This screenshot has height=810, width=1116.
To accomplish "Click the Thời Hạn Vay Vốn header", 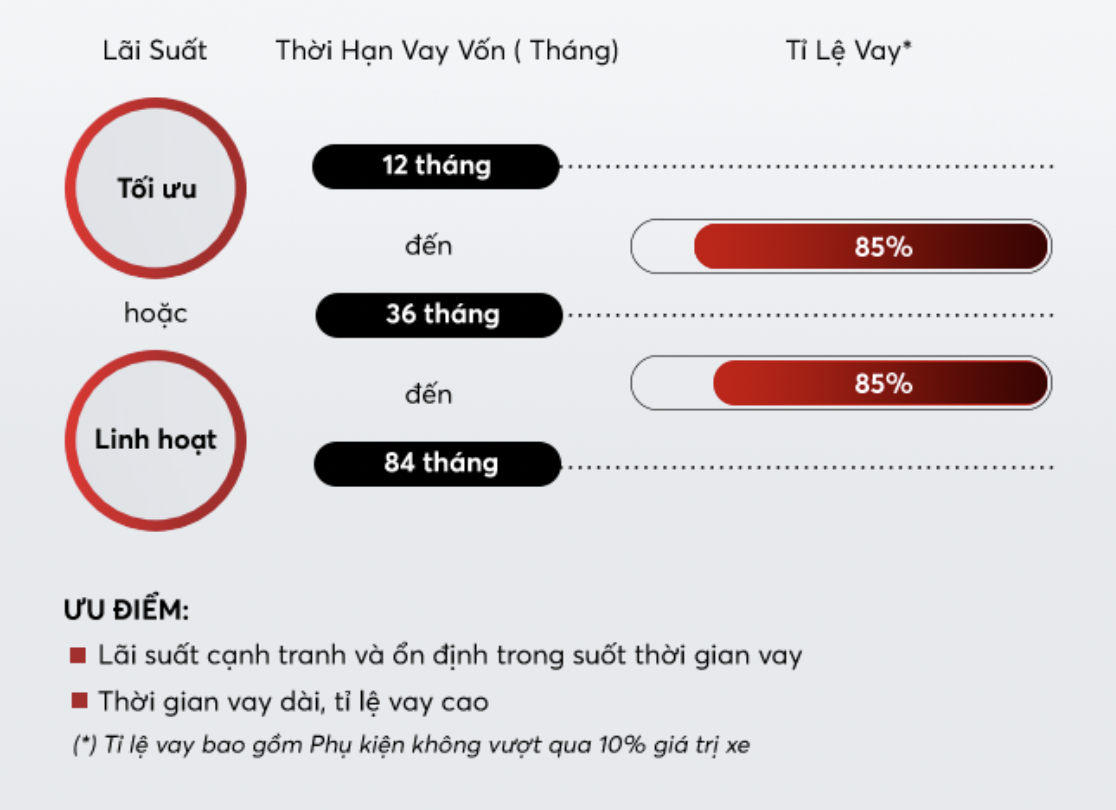I will coord(447,52).
